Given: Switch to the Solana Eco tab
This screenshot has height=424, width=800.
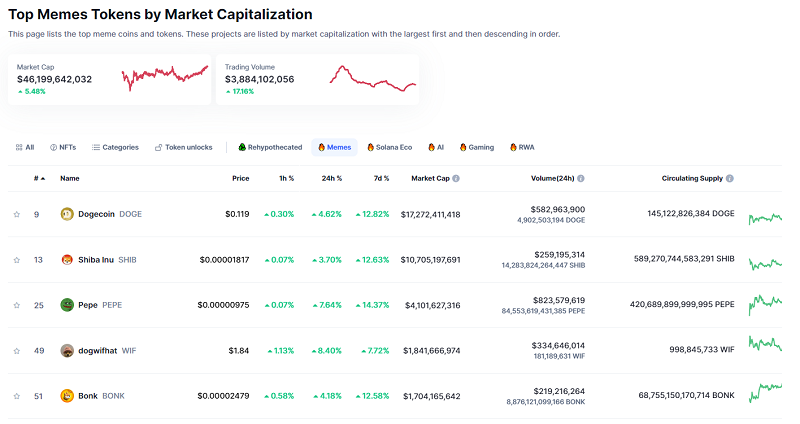Looking at the screenshot, I should click(x=390, y=147).
